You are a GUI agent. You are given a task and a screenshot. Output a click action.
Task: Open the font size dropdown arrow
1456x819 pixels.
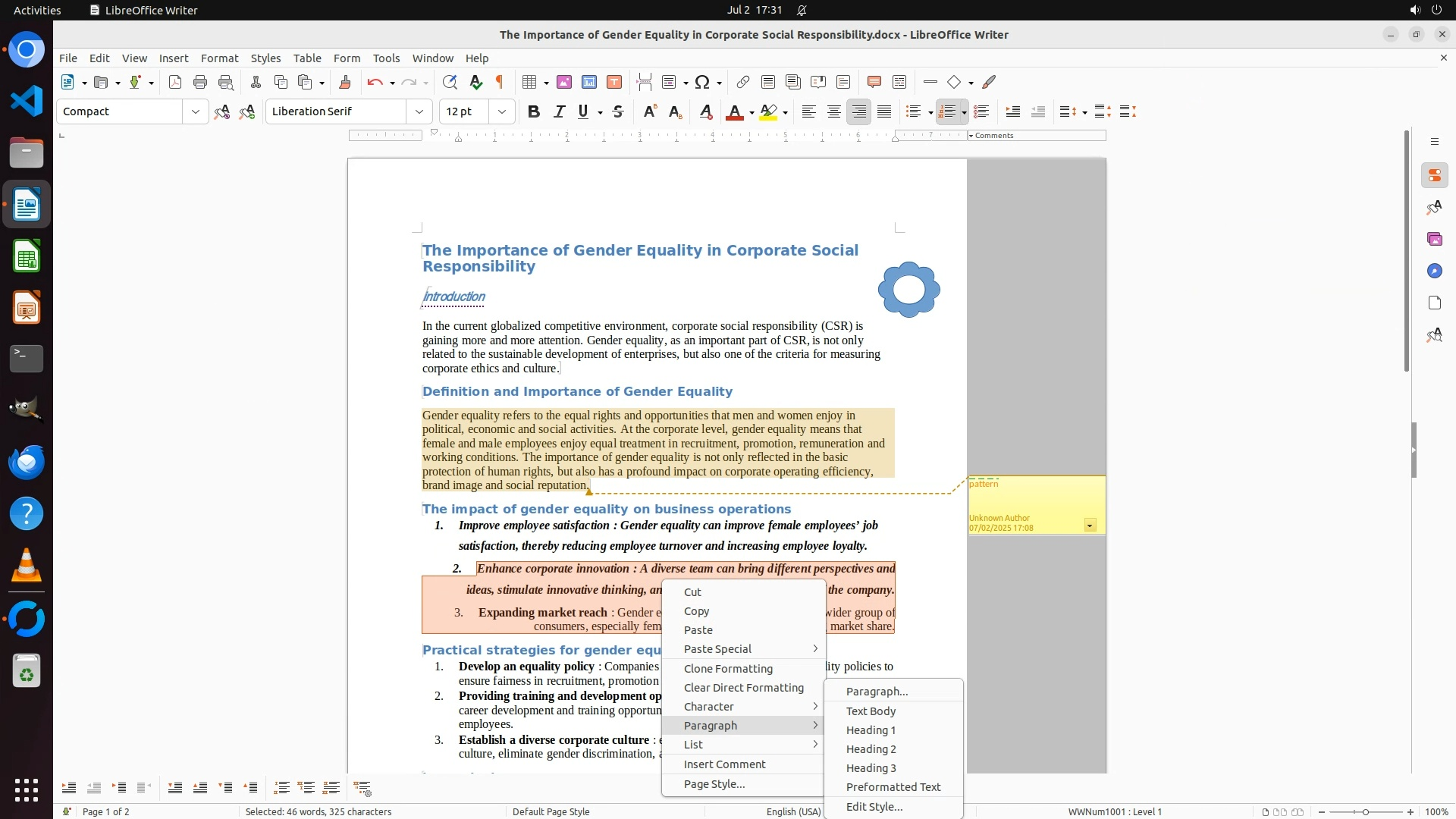click(x=502, y=112)
